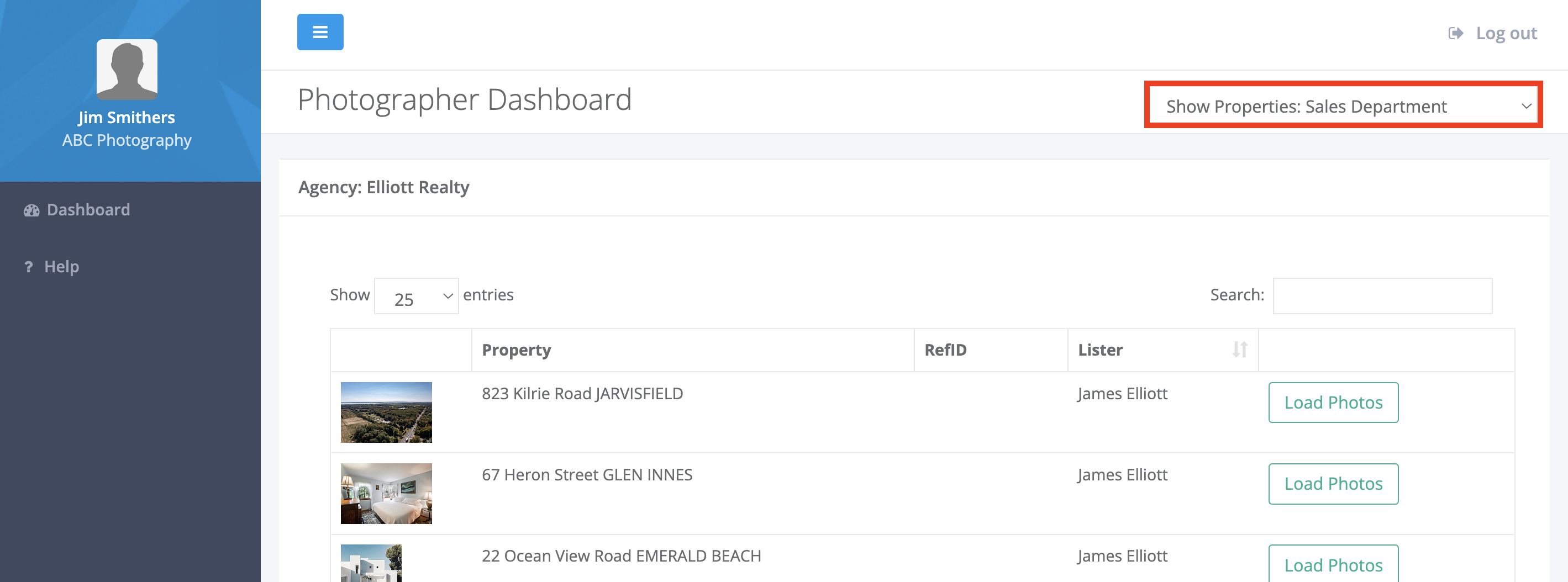The image size is (1568, 582).
Task: Select Help from the sidebar menu
Action: click(x=61, y=266)
